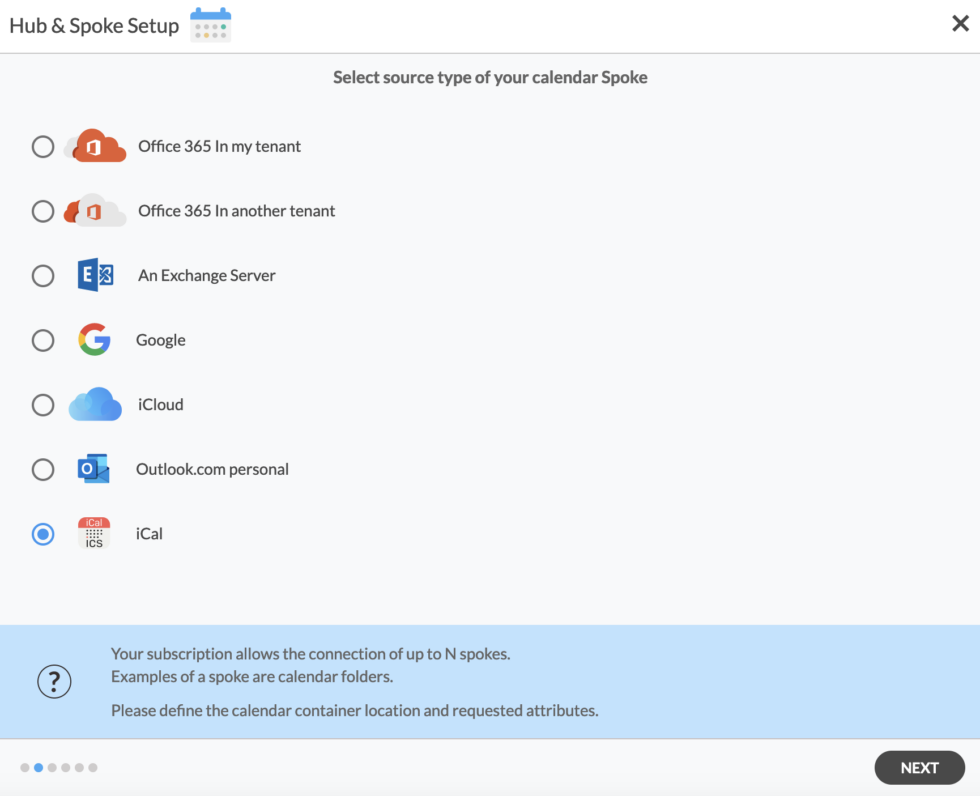
Task: Click the selected iCal radio button
Action: [x=43, y=534]
